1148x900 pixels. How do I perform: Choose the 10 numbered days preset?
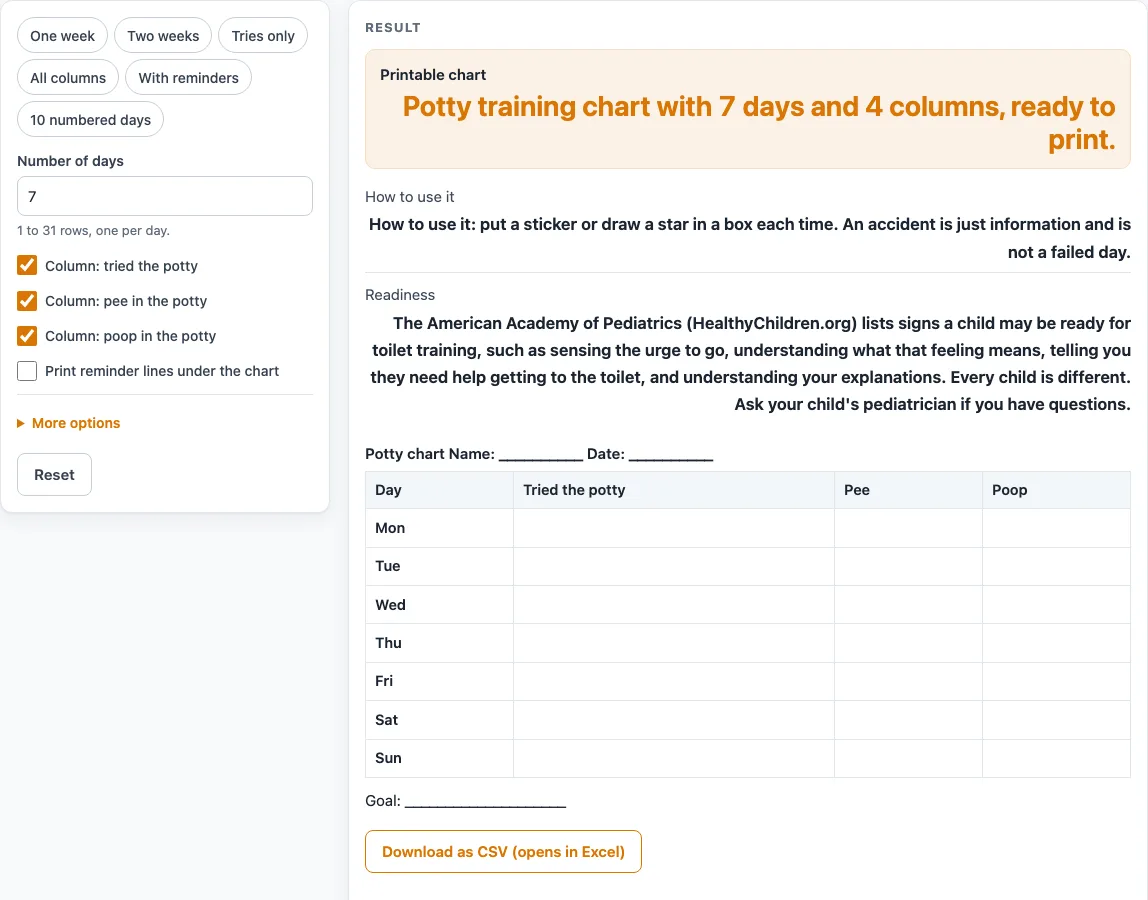(90, 119)
